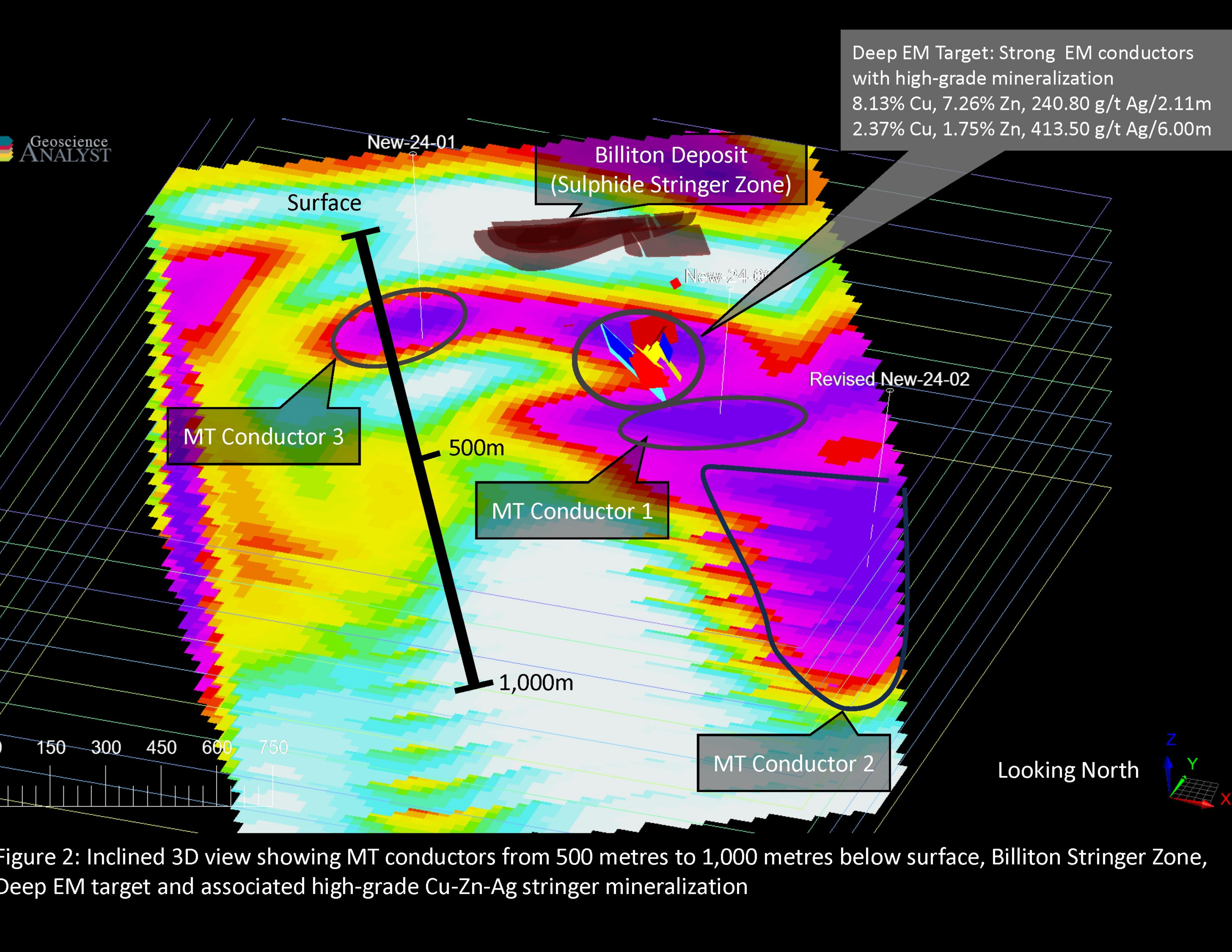This screenshot has width=1232, height=952.
Task: Click the MT Conductor 1 ellipse outline
Action: 713,422
